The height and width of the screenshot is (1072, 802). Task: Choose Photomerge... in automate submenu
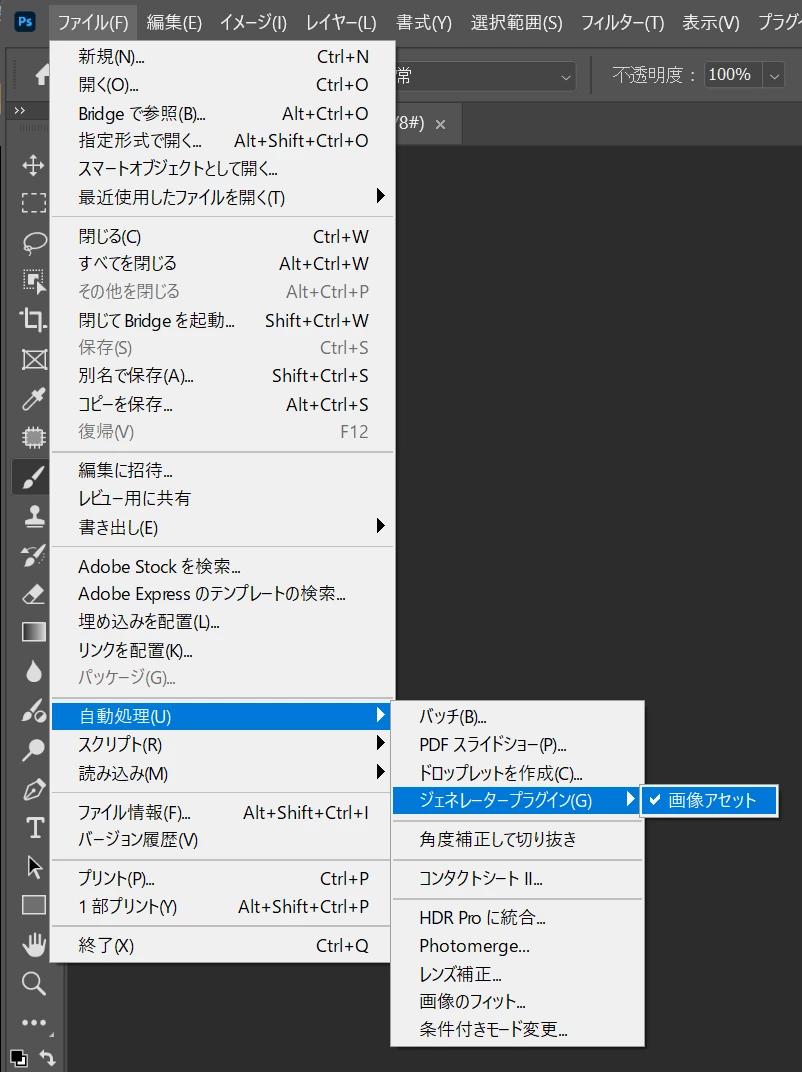516,946
